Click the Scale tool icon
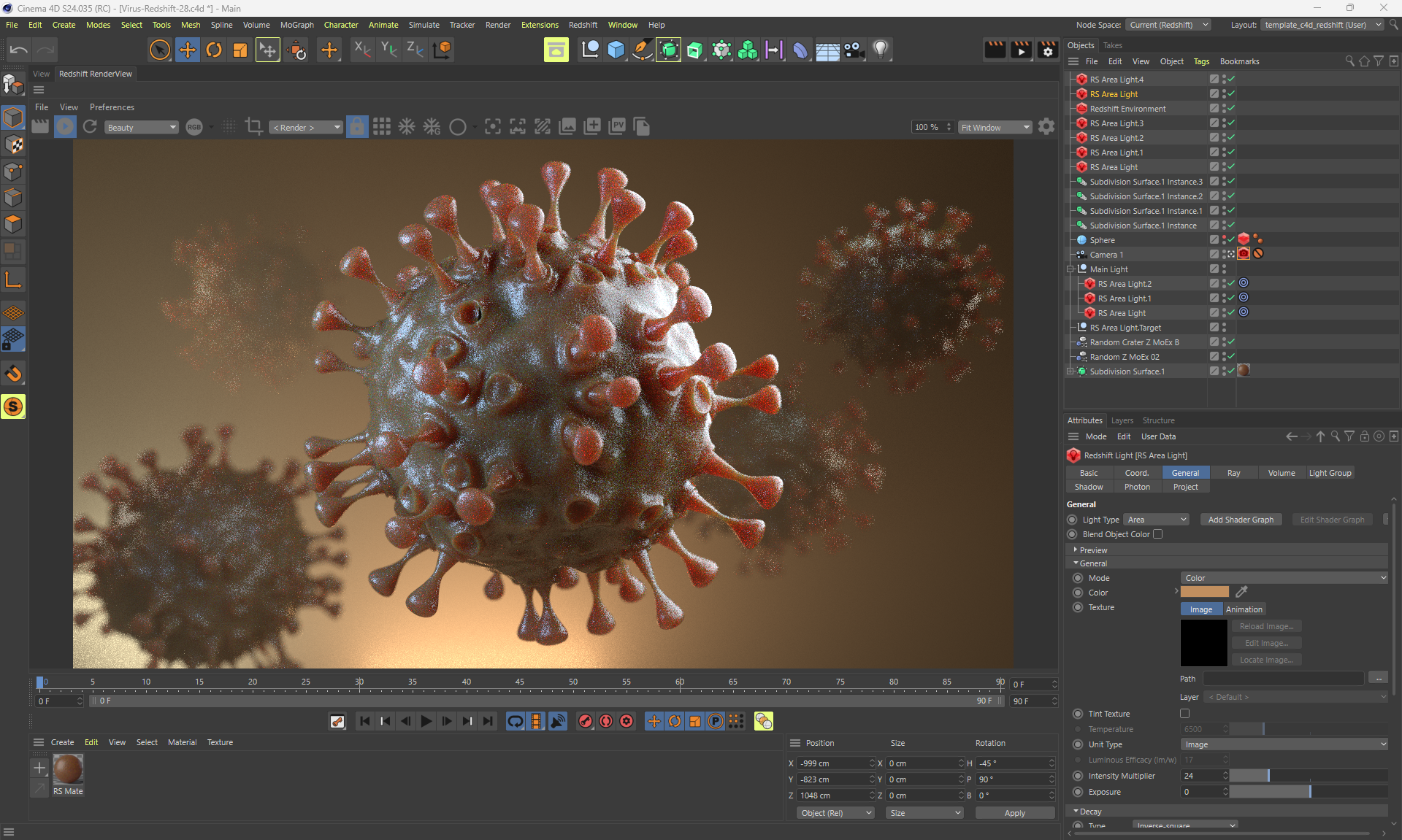Image resolution: width=1402 pixels, height=840 pixels. [x=240, y=50]
